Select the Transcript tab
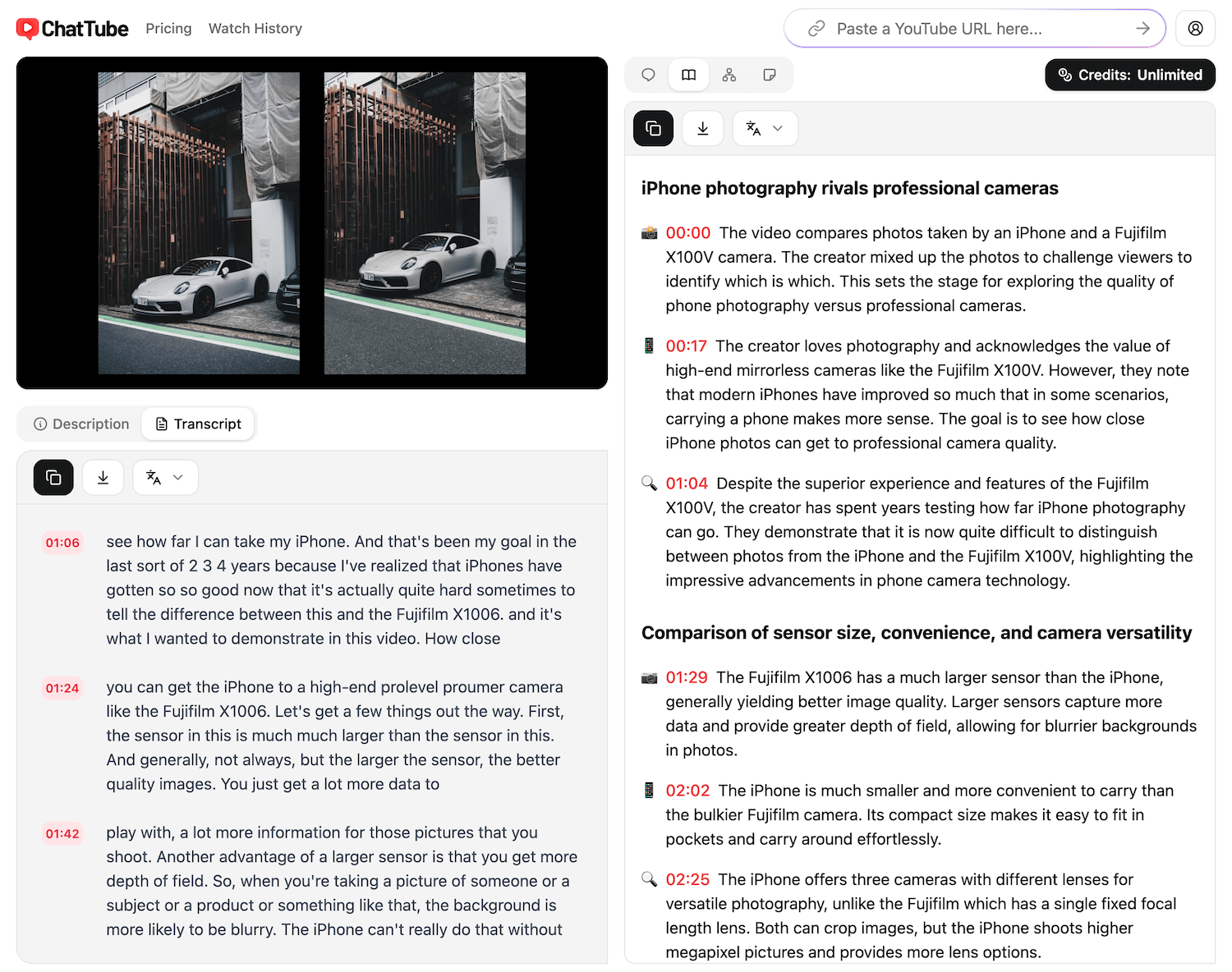 198,424
